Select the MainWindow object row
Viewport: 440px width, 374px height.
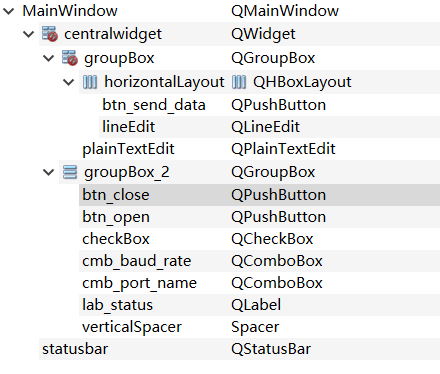click(70, 11)
